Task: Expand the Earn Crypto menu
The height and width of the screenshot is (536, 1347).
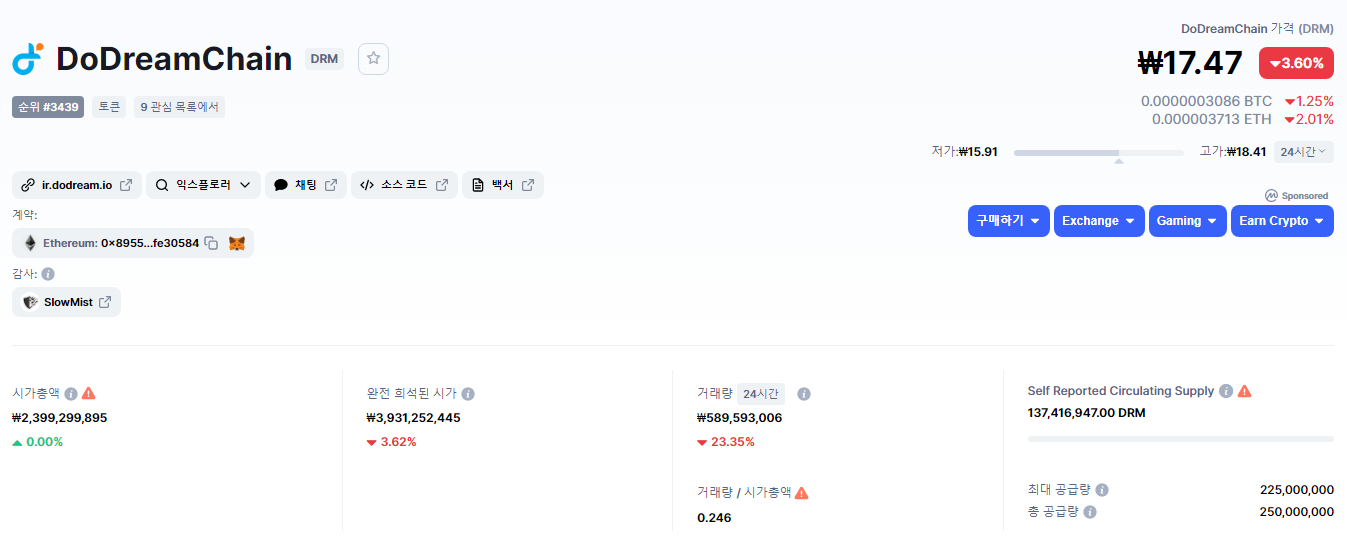Action: click(1282, 221)
